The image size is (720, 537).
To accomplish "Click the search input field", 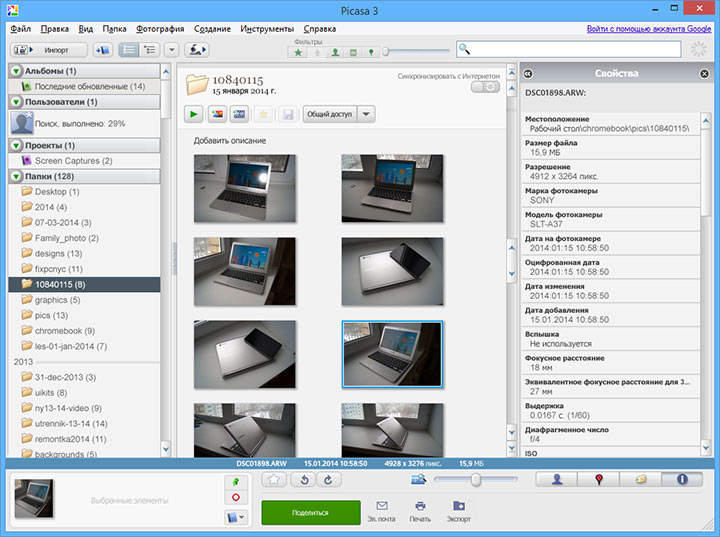I will 568,49.
